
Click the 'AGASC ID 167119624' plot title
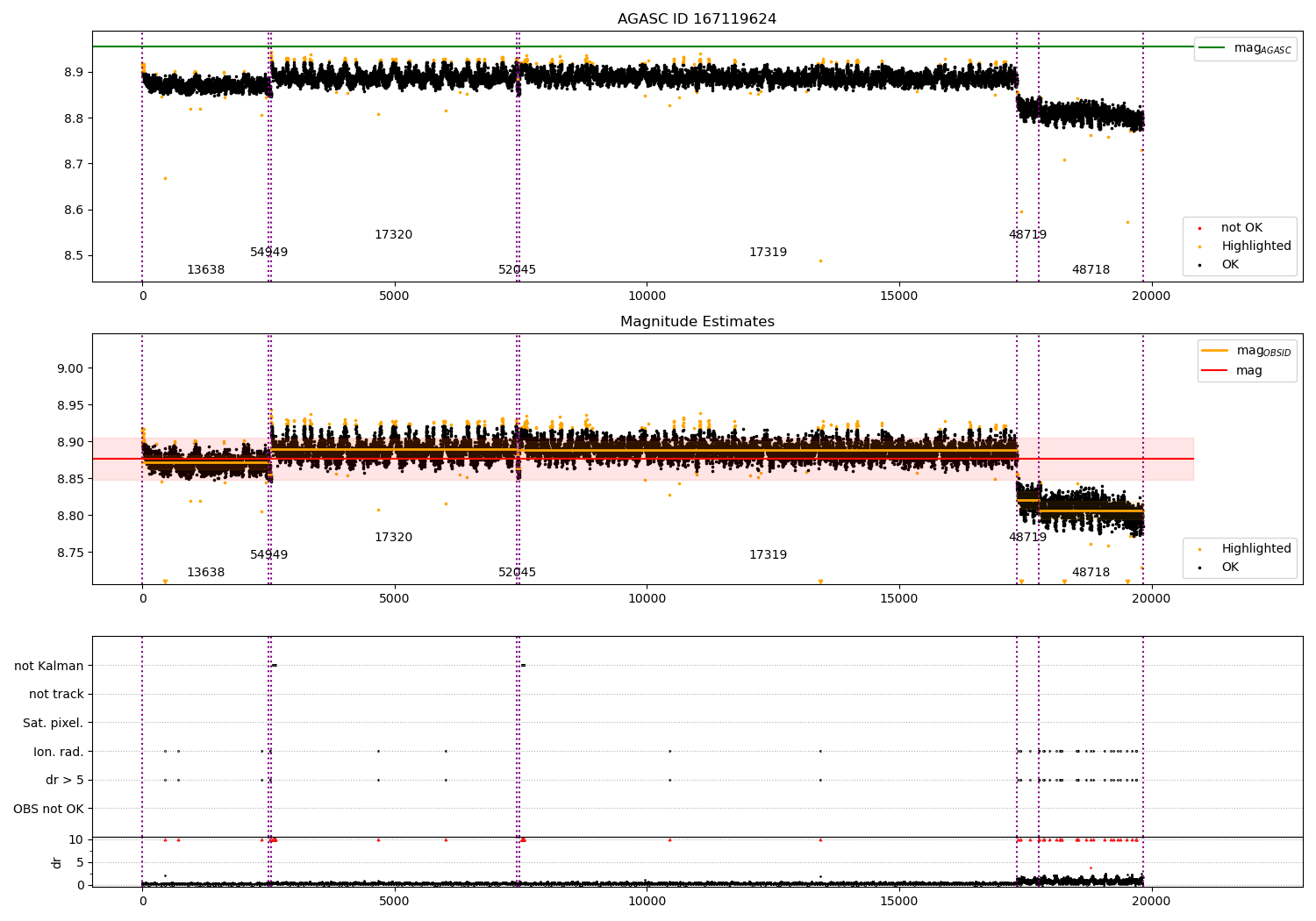697,19
